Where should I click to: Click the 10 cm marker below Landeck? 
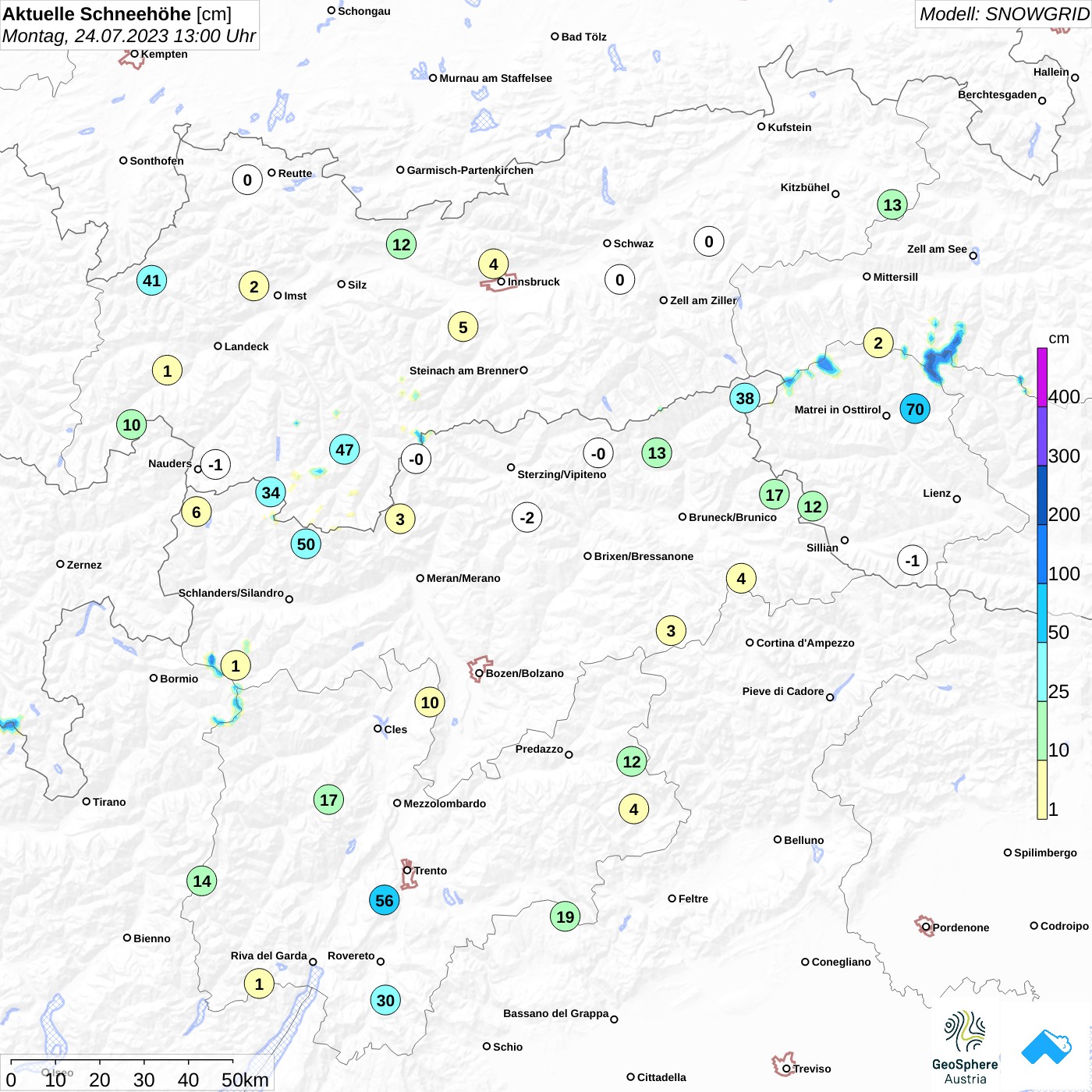[132, 424]
